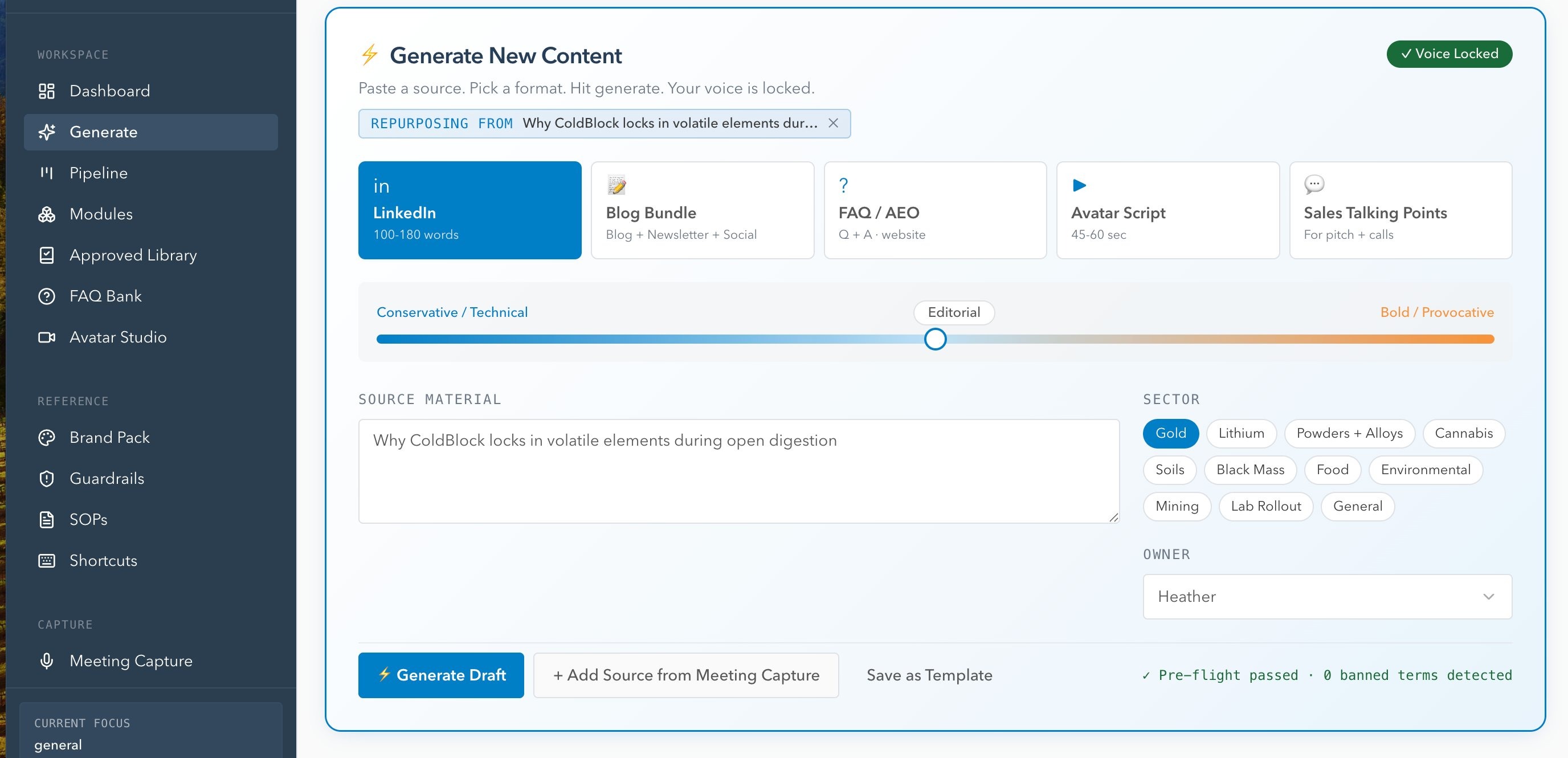The height and width of the screenshot is (758, 1568).
Task: Open the Shortcuts reference
Action: [151, 561]
